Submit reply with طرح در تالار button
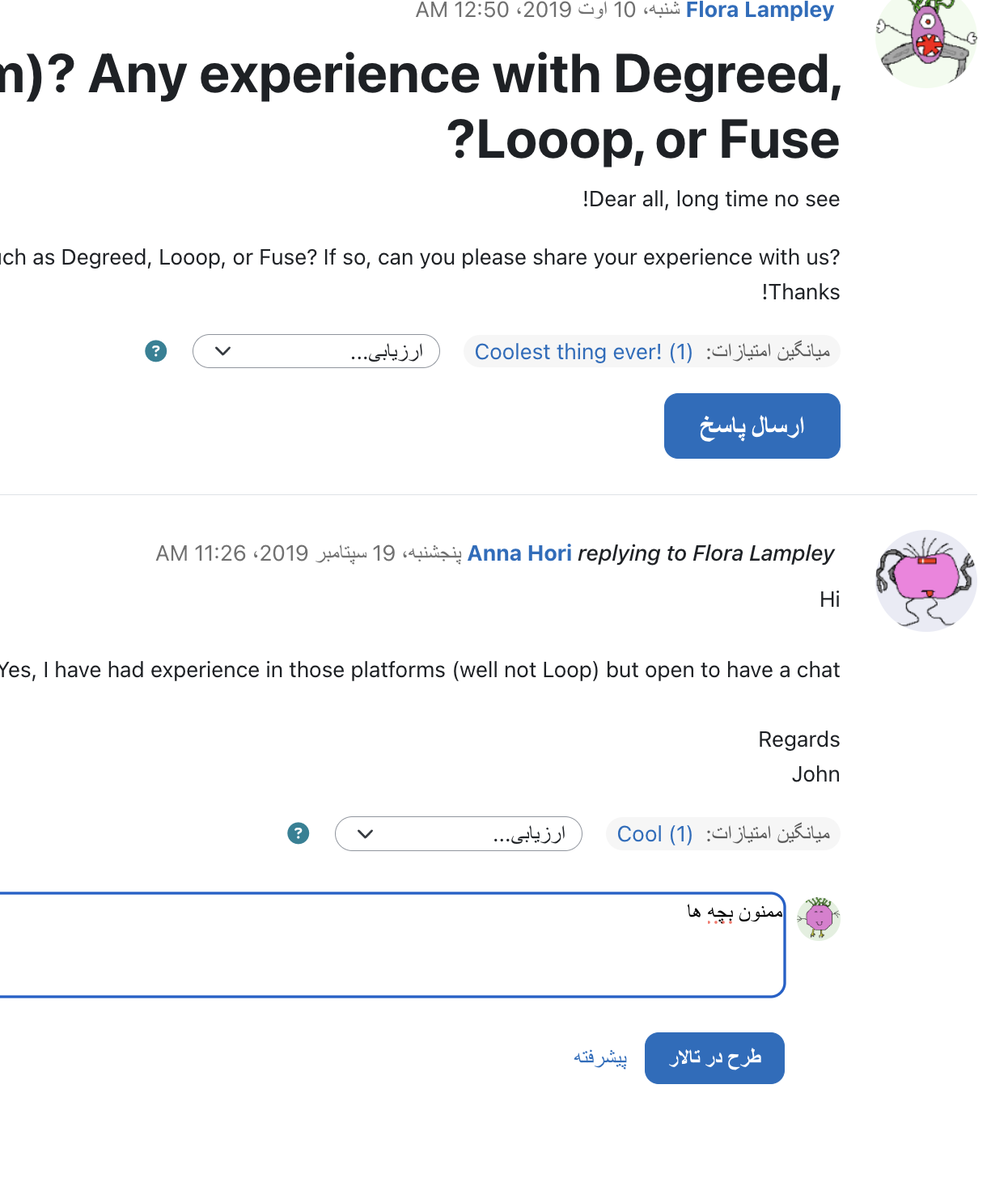The image size is (1008, 1199). click(714, 1058)
